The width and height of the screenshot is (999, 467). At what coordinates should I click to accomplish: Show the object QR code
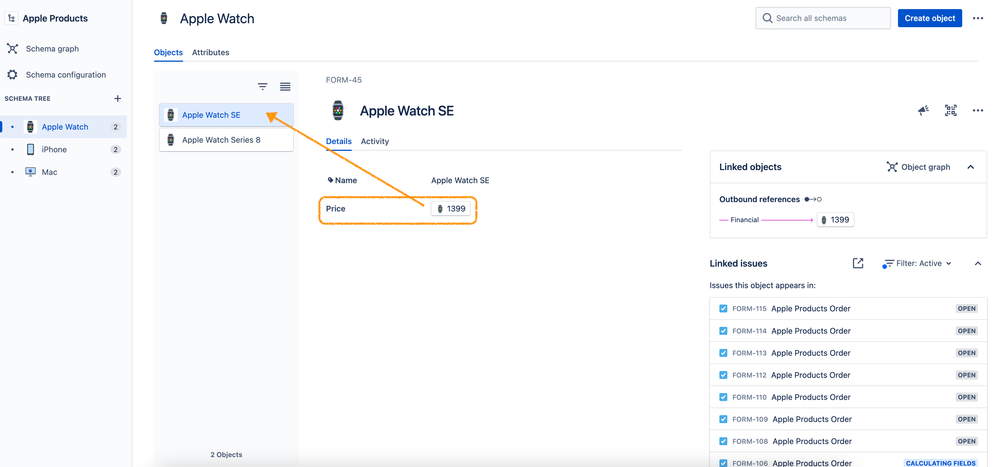point(951,111)
